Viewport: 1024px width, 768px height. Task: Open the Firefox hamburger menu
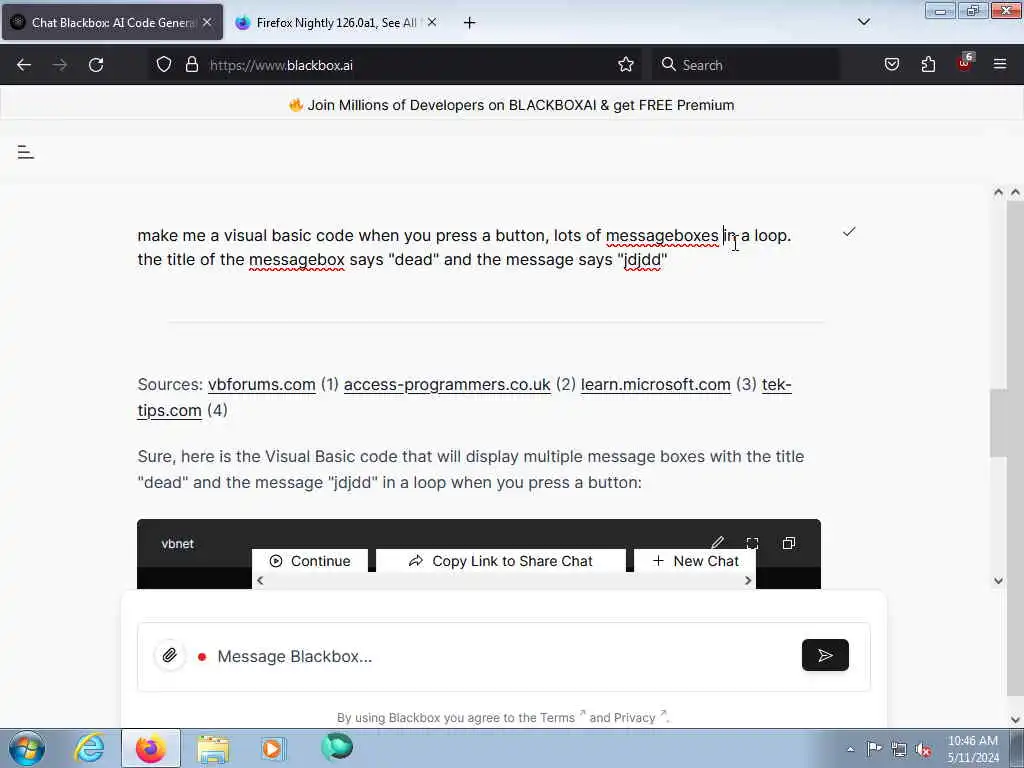pyautogui.click(x=1000, y=65)
